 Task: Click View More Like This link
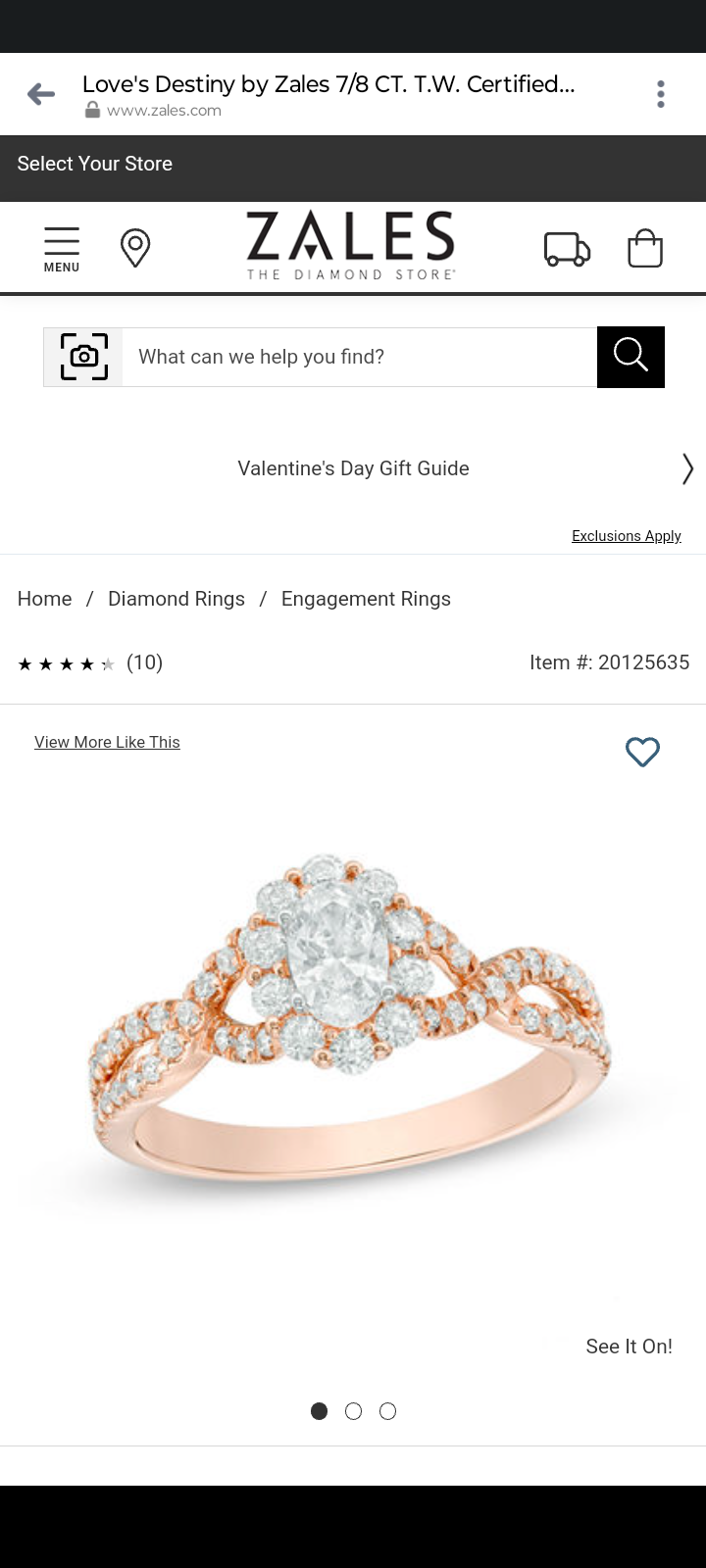pos(108,742)
